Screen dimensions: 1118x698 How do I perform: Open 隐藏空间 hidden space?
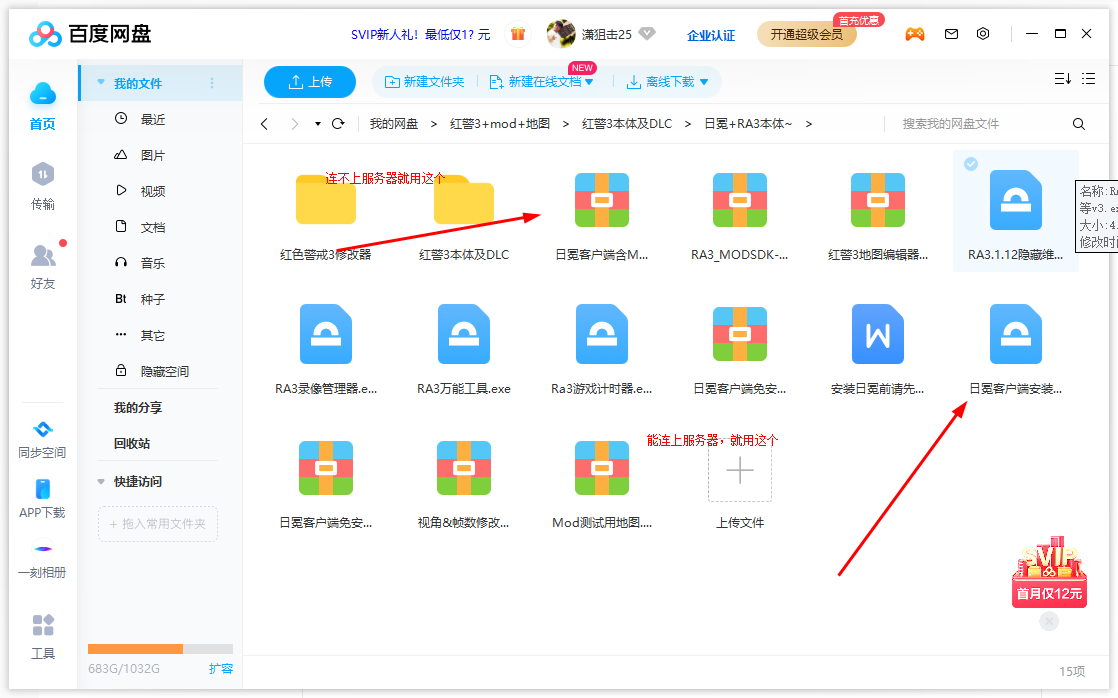[165, 371]
